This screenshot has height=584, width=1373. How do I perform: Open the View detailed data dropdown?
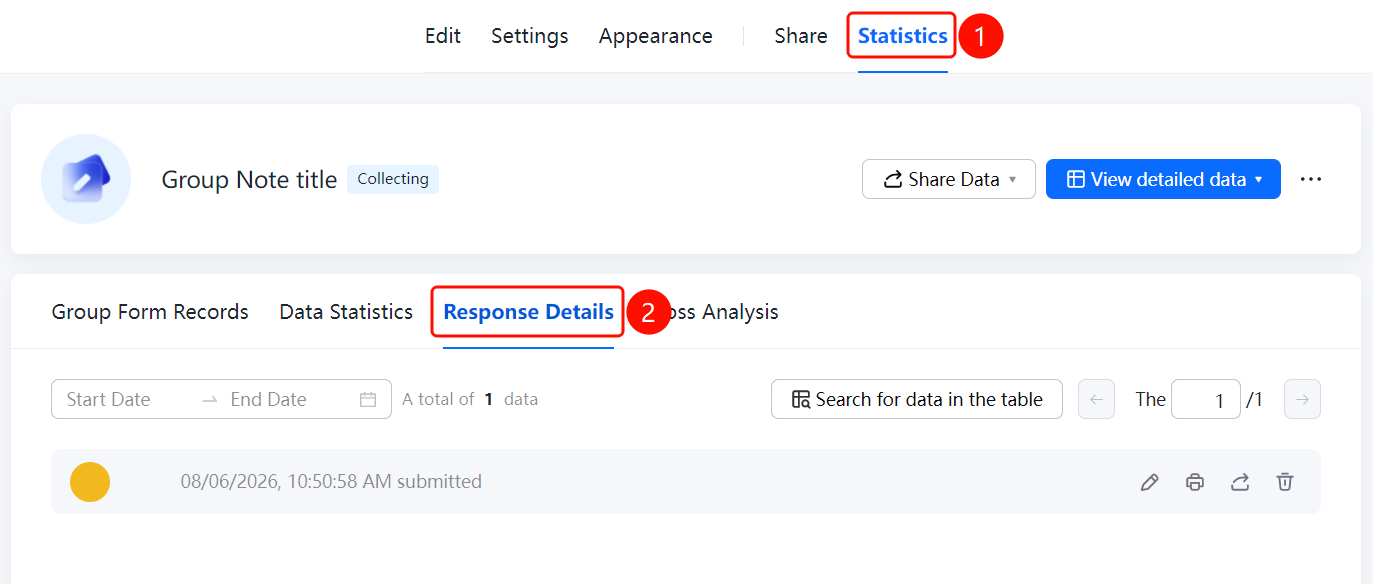[1163, 179]
